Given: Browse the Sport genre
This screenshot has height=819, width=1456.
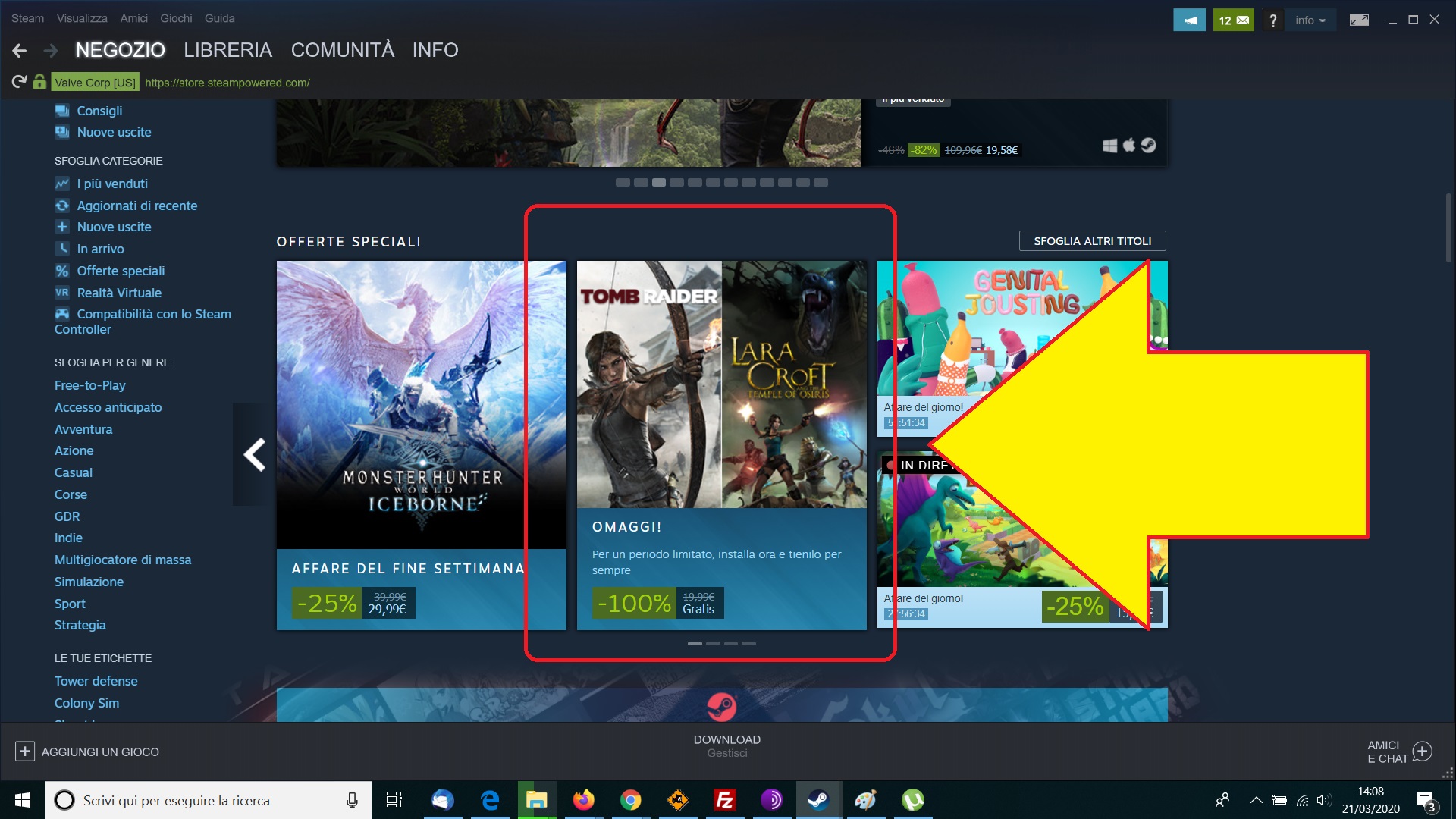Looking at the screenshot, I should click(70, 604).
